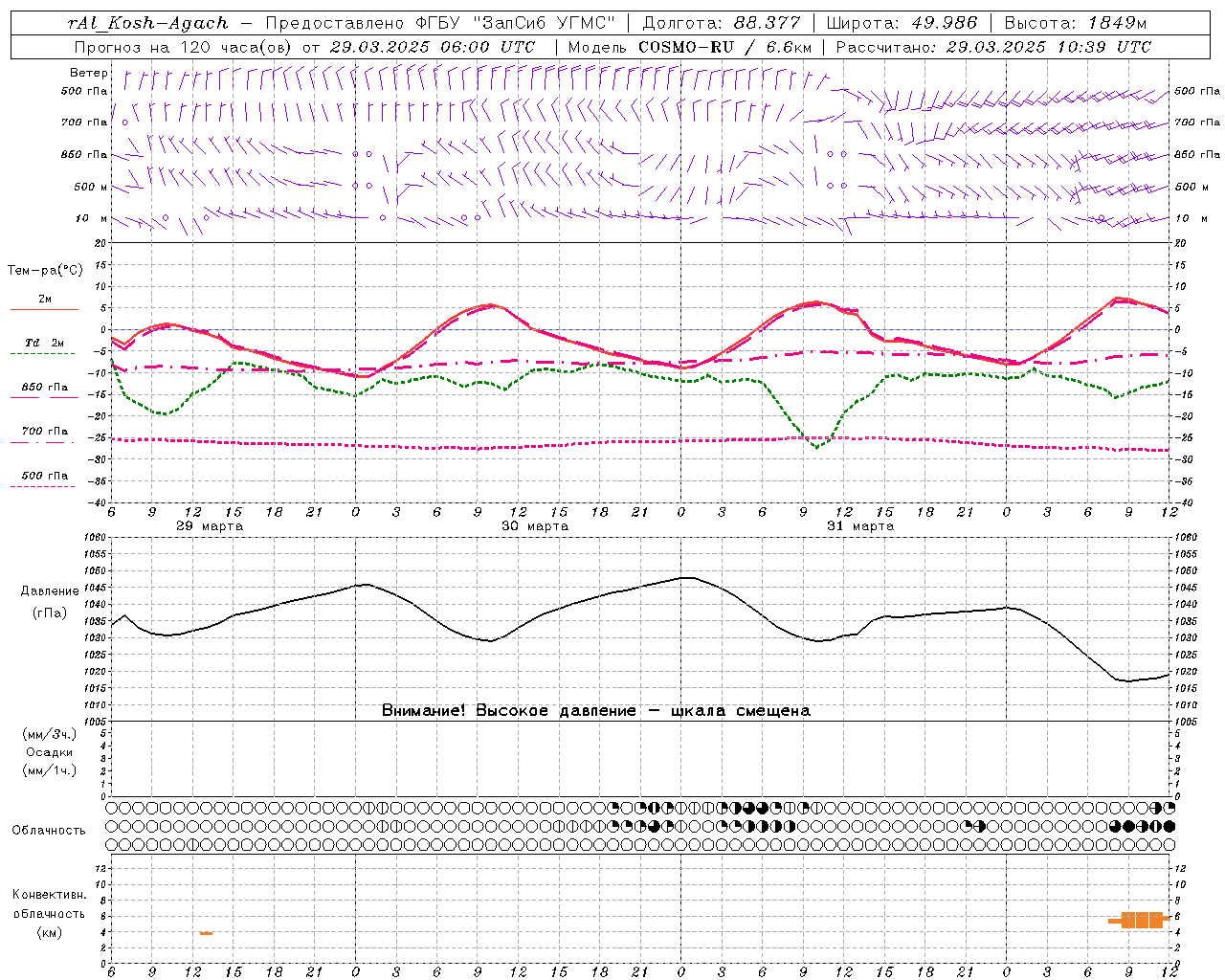Click '20' on the right temperature axis
The image size is (1225, 980).
point(1181,243)
